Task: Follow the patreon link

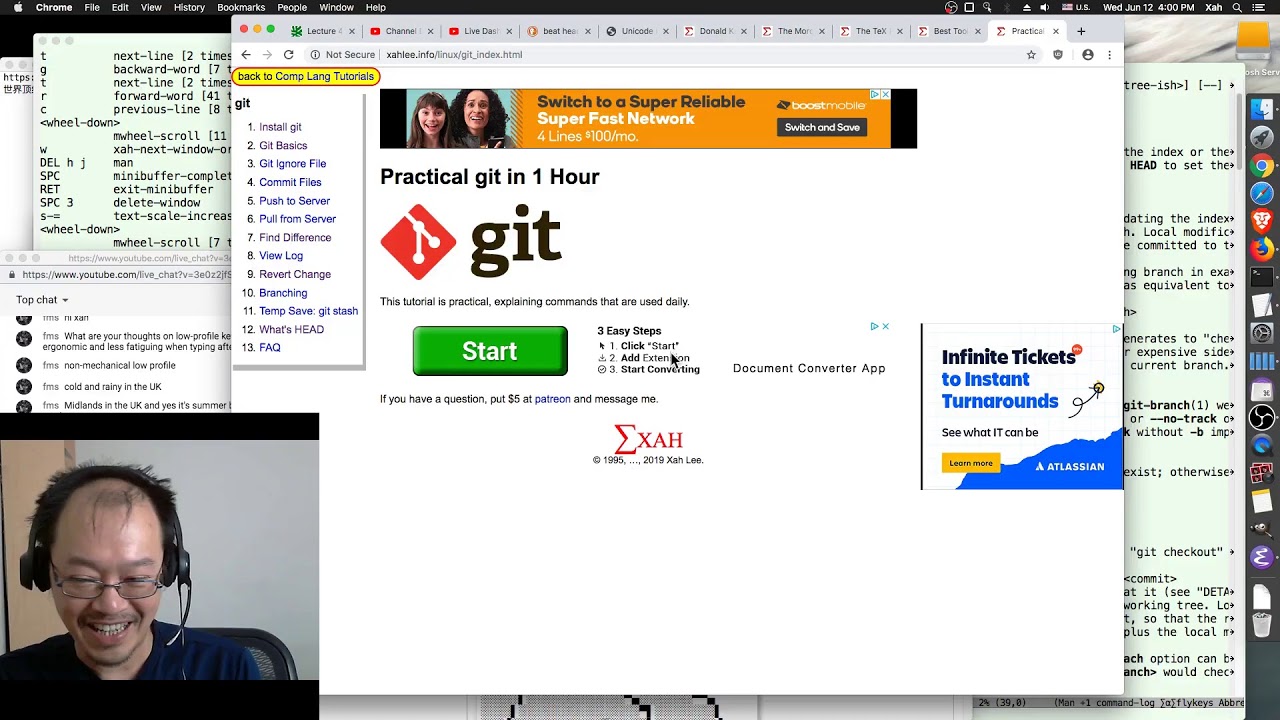Action: pos(552,399)
